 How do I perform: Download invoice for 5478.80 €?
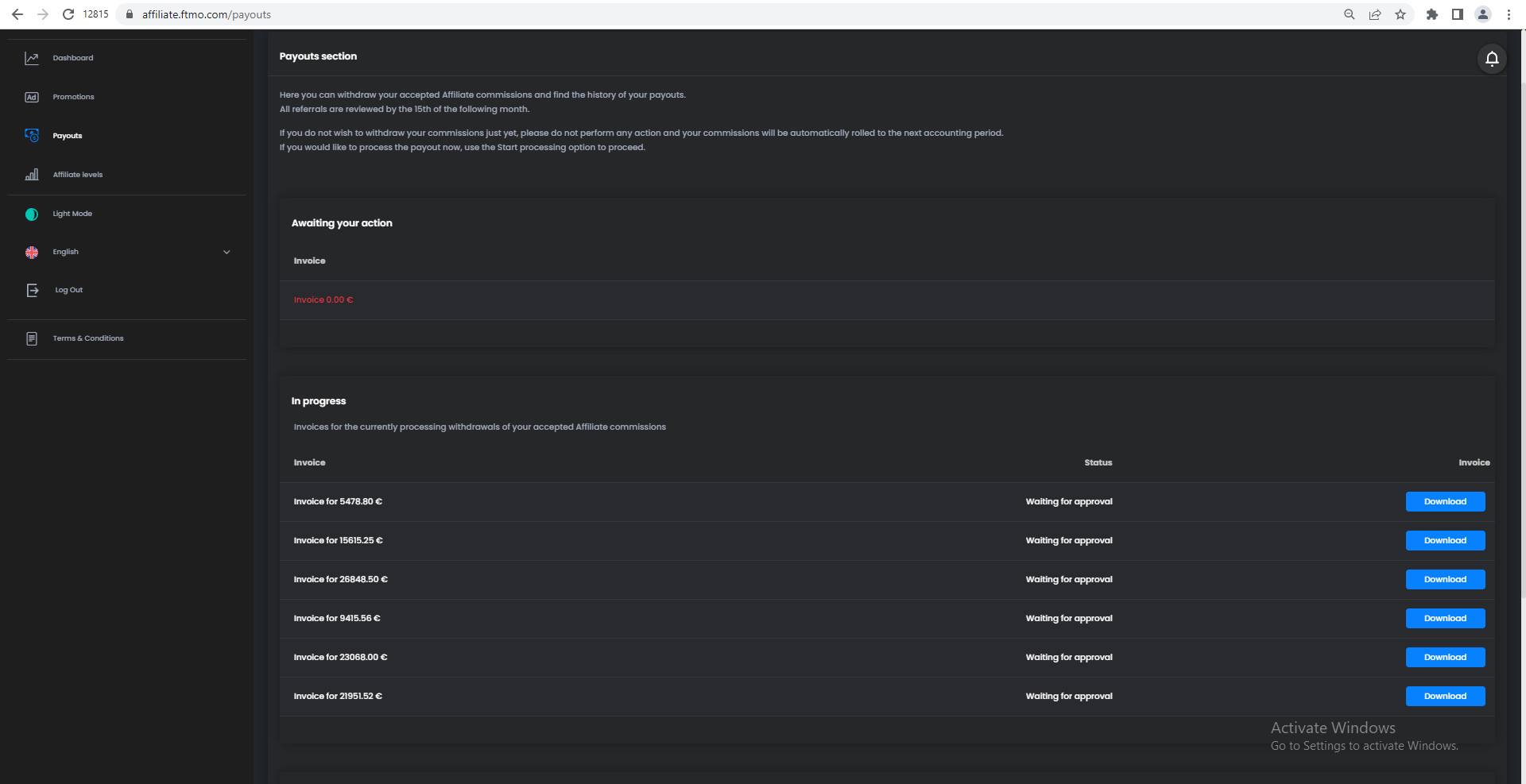[x=1445, y=501]
